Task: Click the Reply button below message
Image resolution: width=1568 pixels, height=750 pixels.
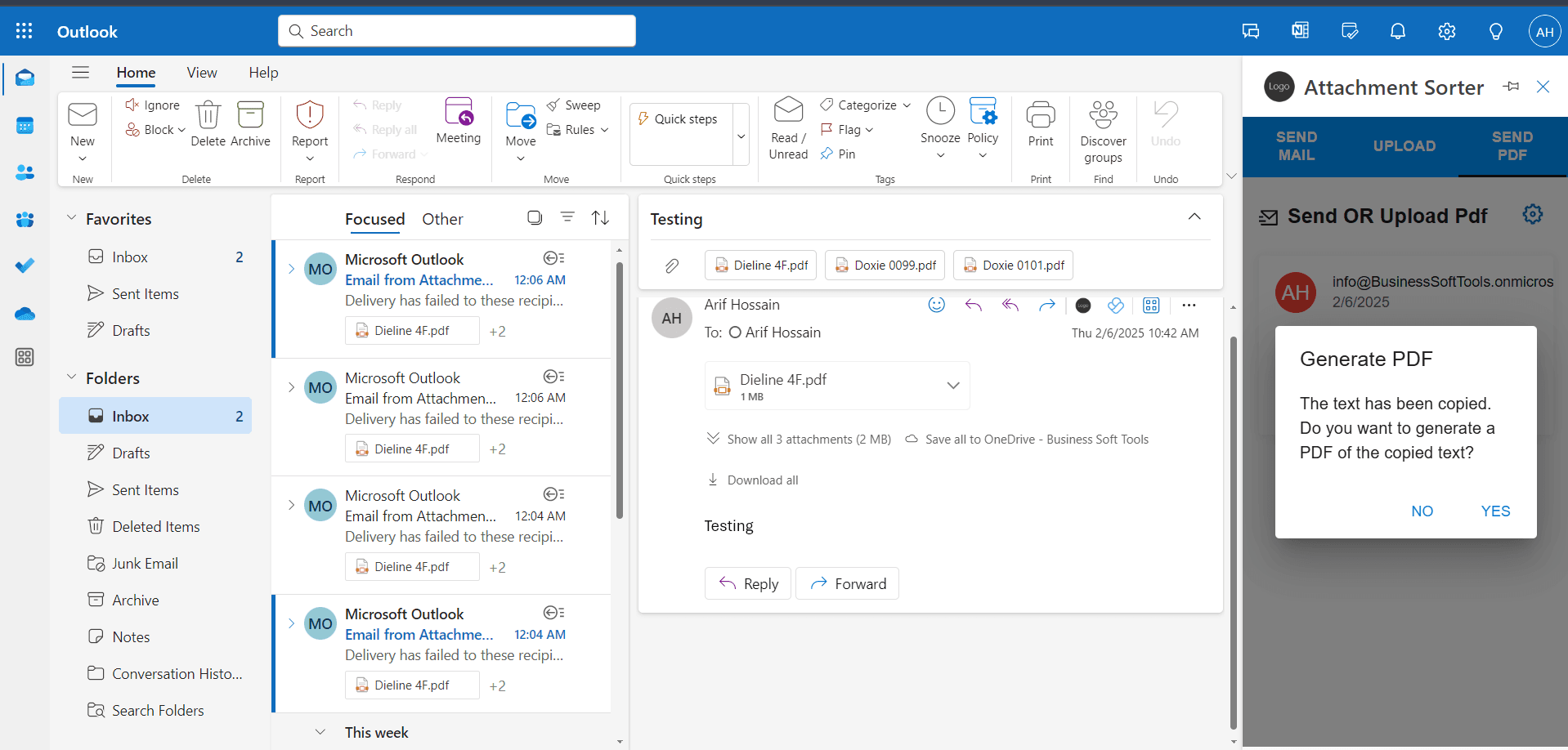Action: pyautogui.click(x=748, y=583)
